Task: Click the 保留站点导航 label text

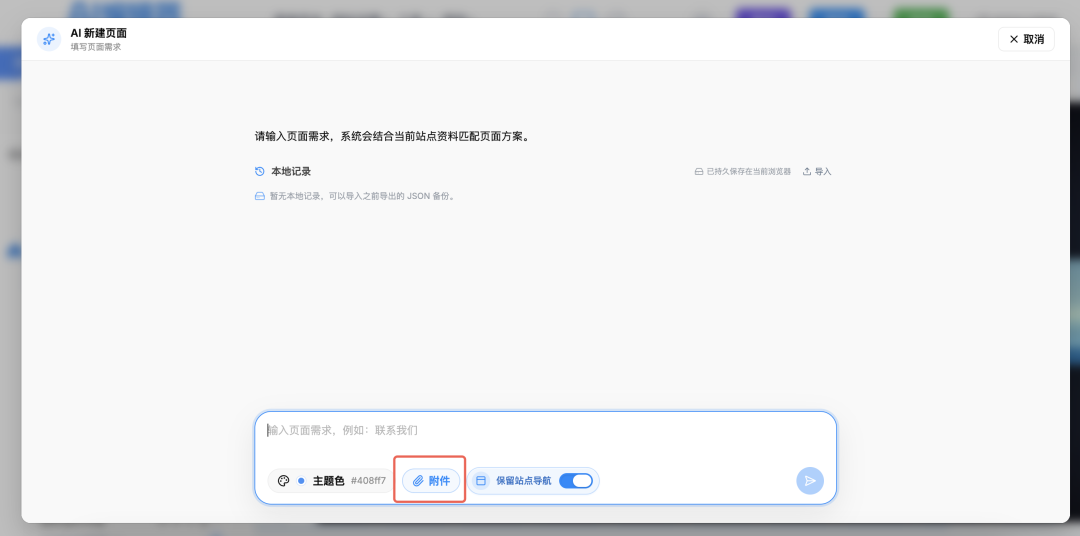Action: point(523,481)
